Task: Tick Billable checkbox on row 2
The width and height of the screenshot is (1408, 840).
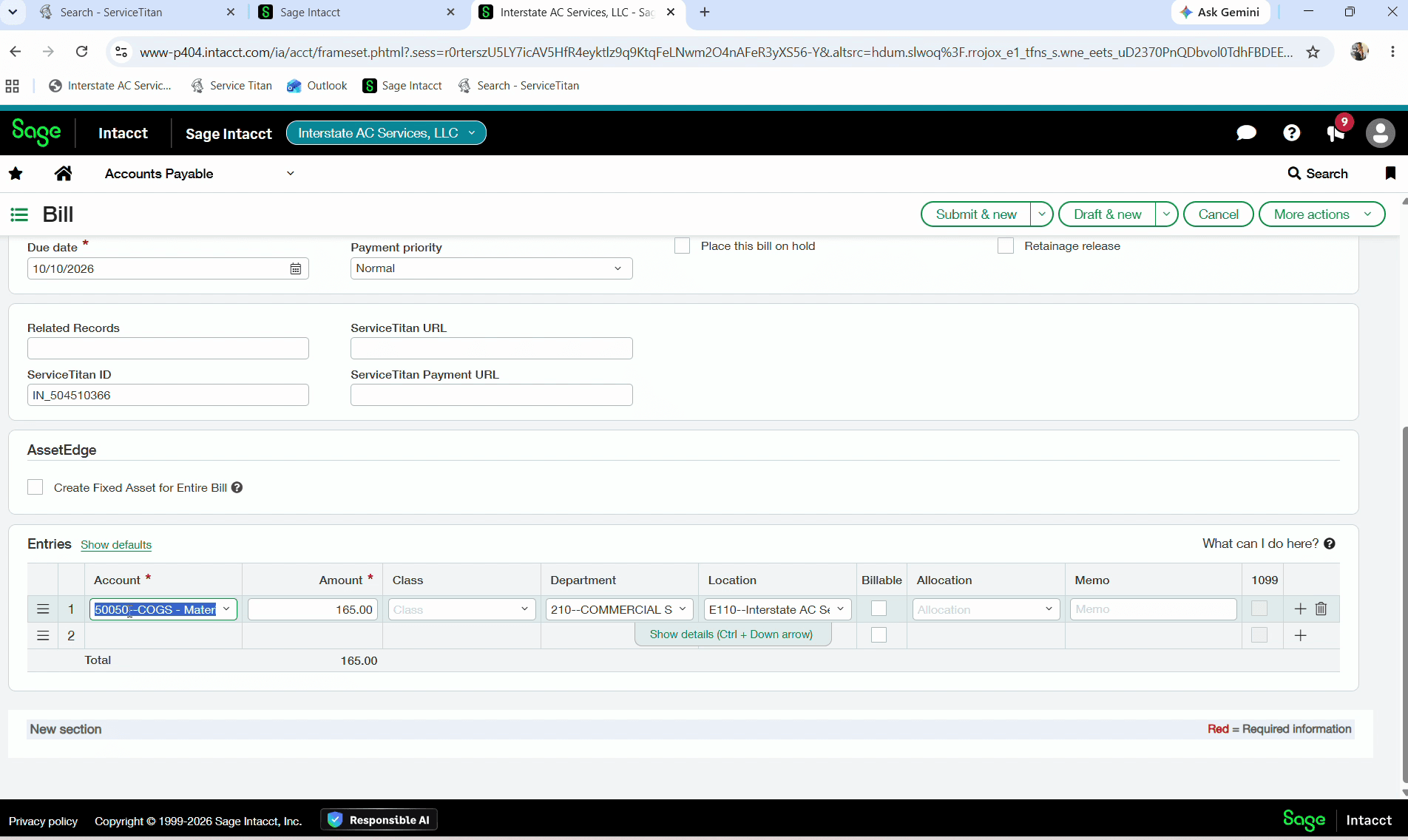Action: [x=879, y=635]
